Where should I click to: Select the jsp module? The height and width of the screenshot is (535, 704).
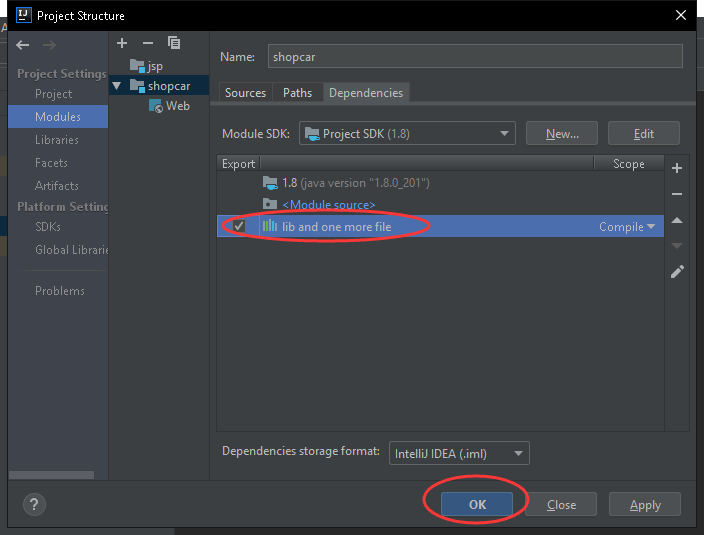(155, 66)
